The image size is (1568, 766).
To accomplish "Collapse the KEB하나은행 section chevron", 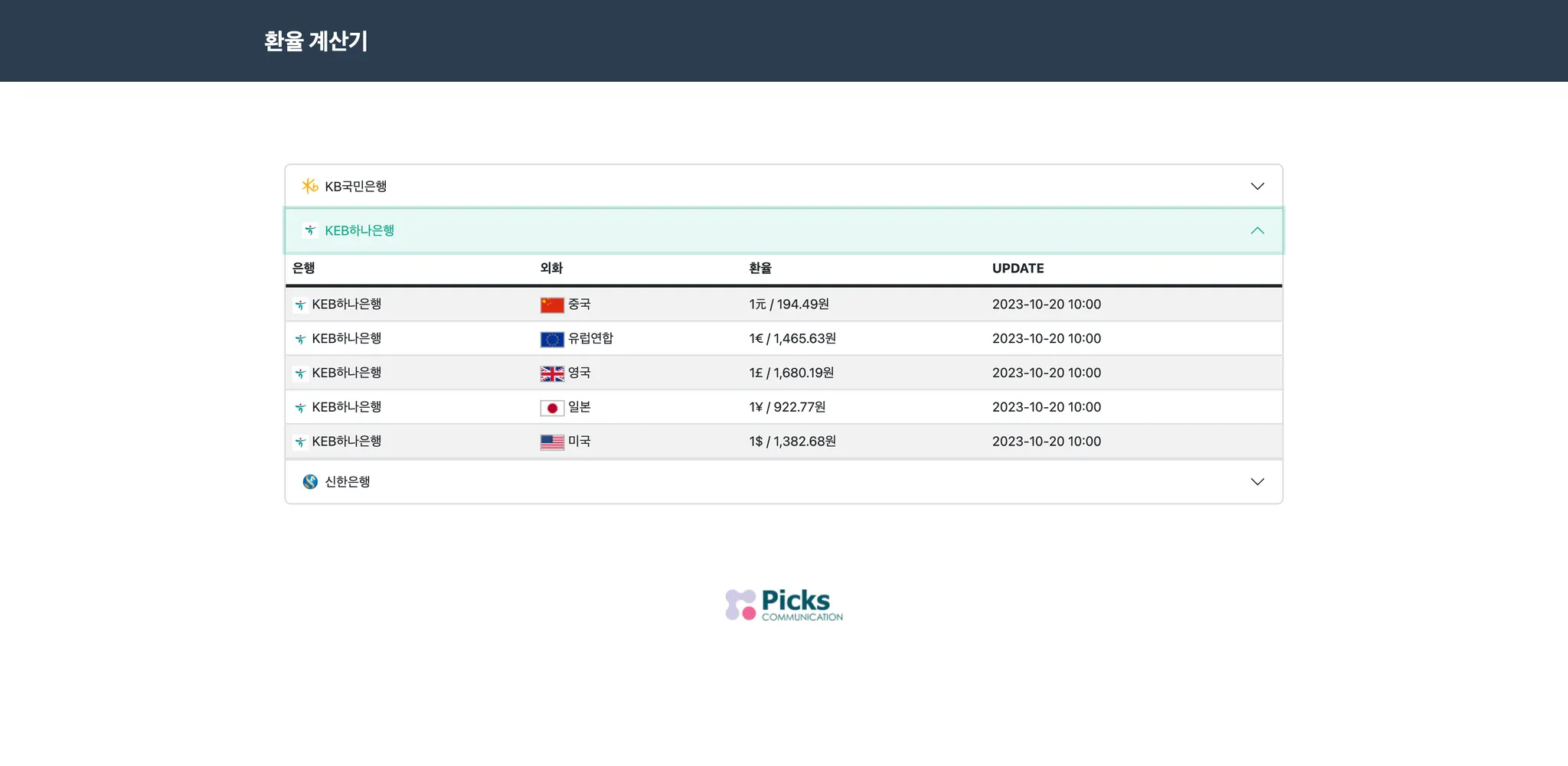I will 1257,230.
